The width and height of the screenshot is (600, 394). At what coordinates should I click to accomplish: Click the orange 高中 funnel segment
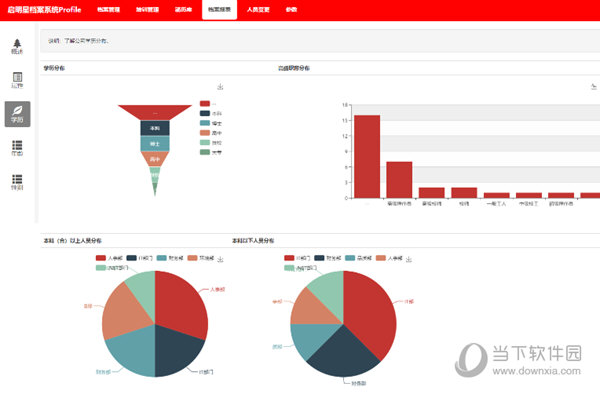pos(155,159)
